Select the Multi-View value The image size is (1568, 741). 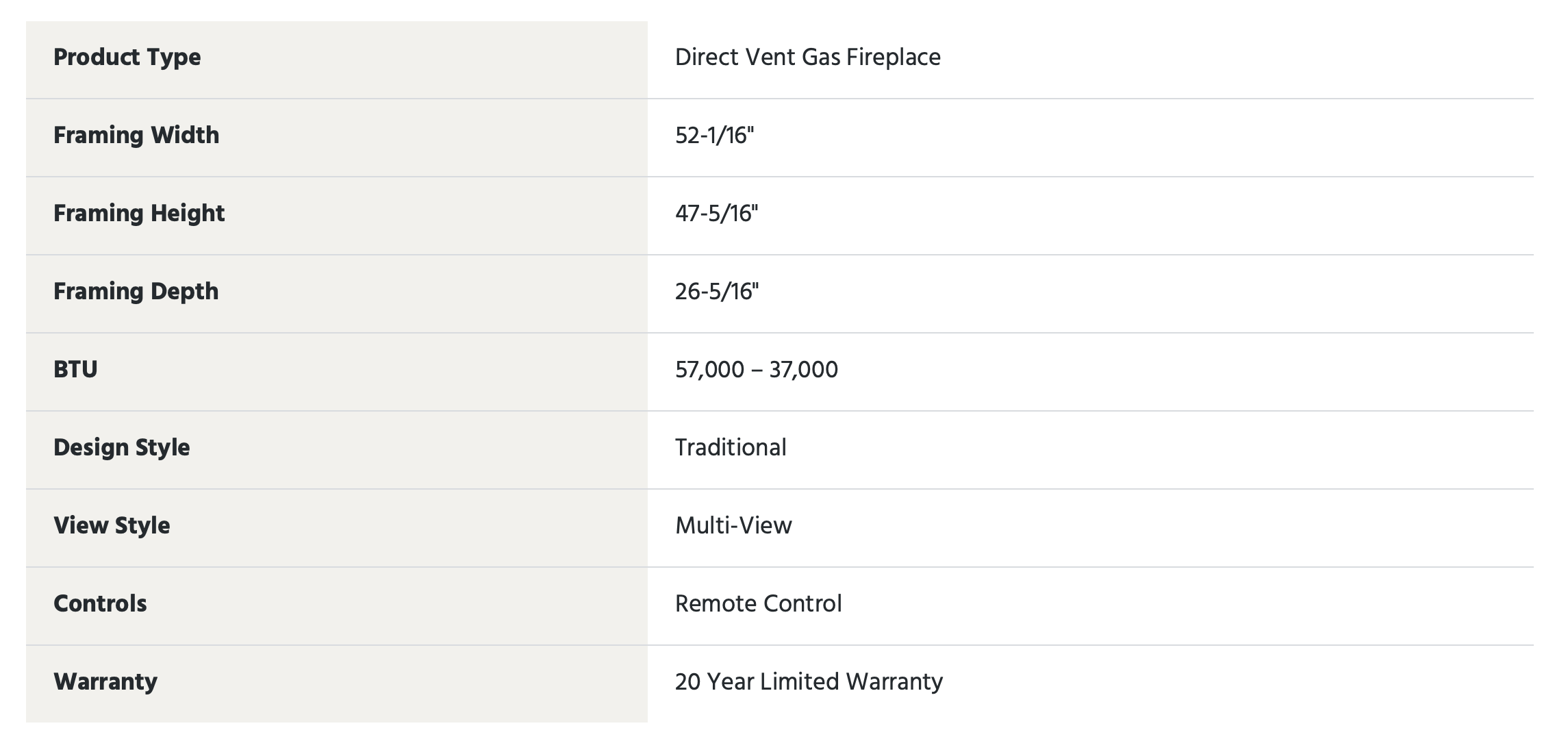coord(733,526)
